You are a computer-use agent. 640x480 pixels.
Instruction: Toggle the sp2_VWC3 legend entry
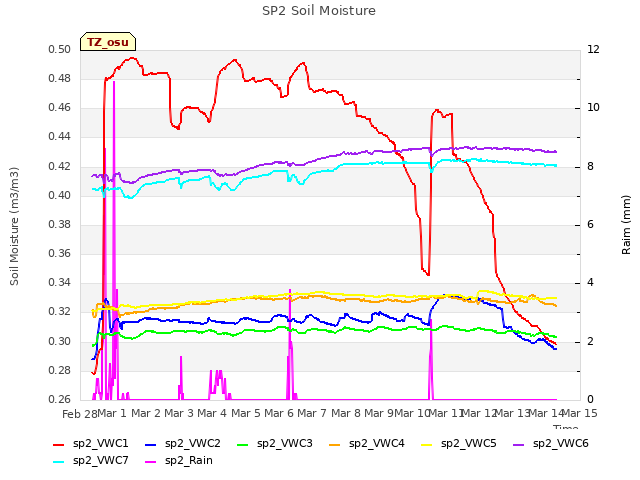point(275,444)
